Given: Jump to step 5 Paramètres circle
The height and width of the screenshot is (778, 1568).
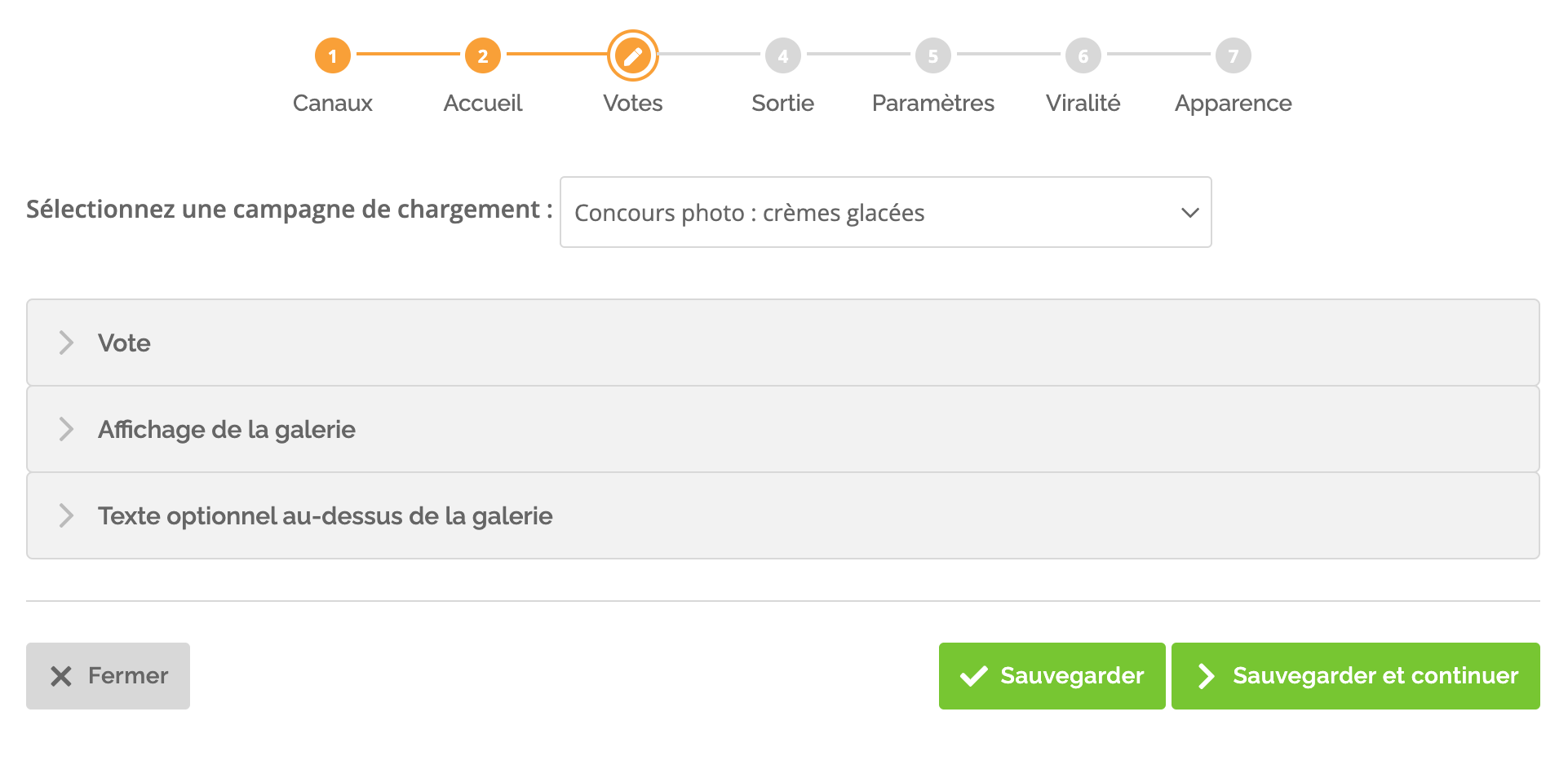Looking at the screenshot, I should coord(933,55).
